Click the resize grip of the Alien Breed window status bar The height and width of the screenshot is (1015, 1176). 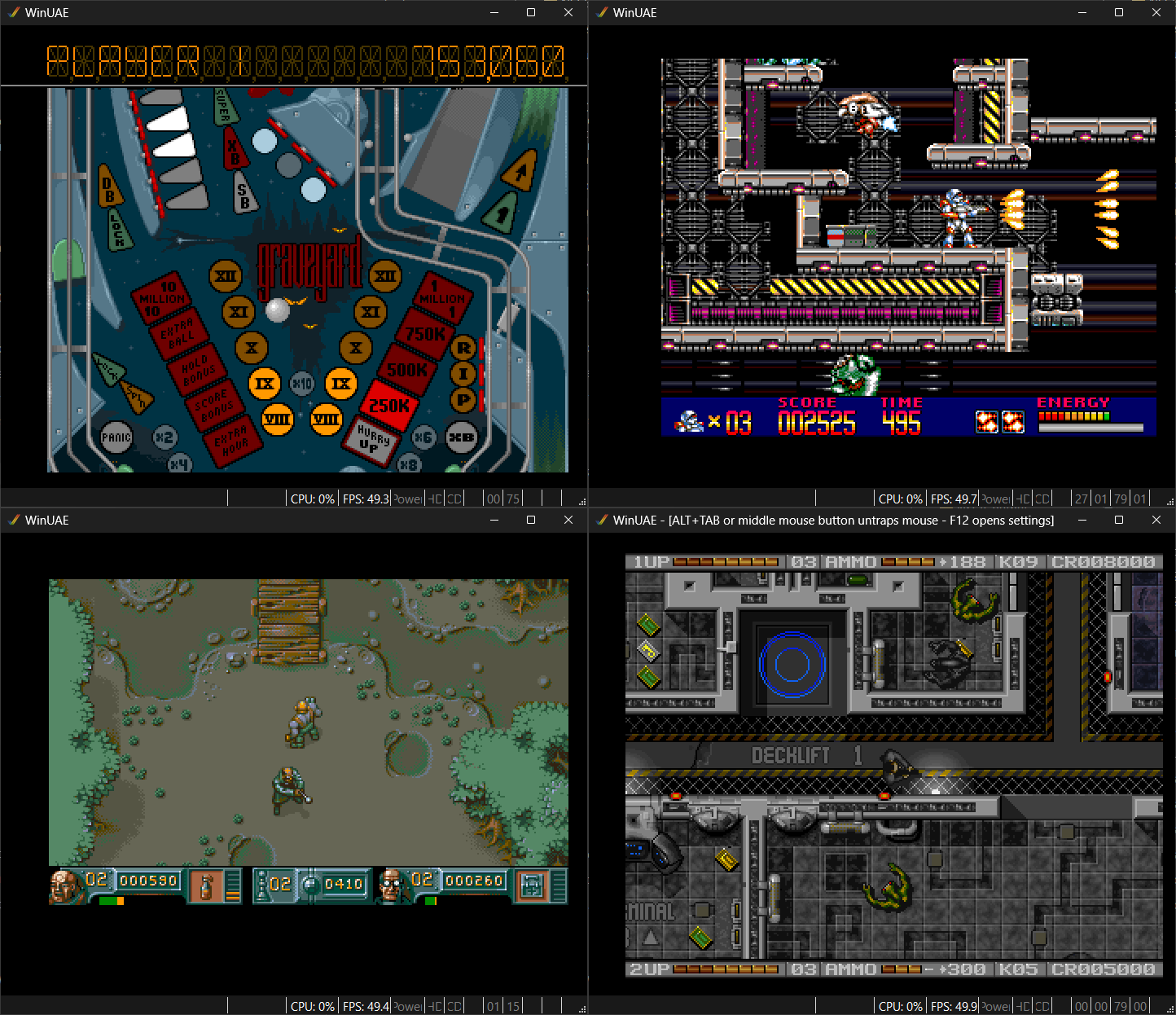(x=1169, y=1008)
